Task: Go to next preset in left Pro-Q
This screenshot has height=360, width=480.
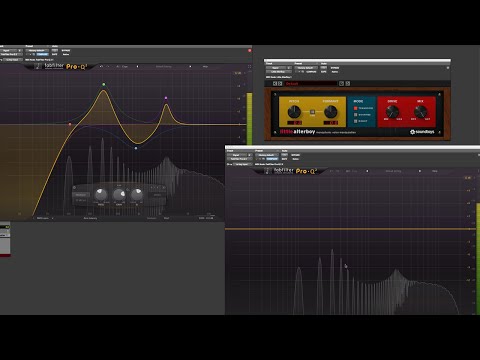Action: (190, 66)
